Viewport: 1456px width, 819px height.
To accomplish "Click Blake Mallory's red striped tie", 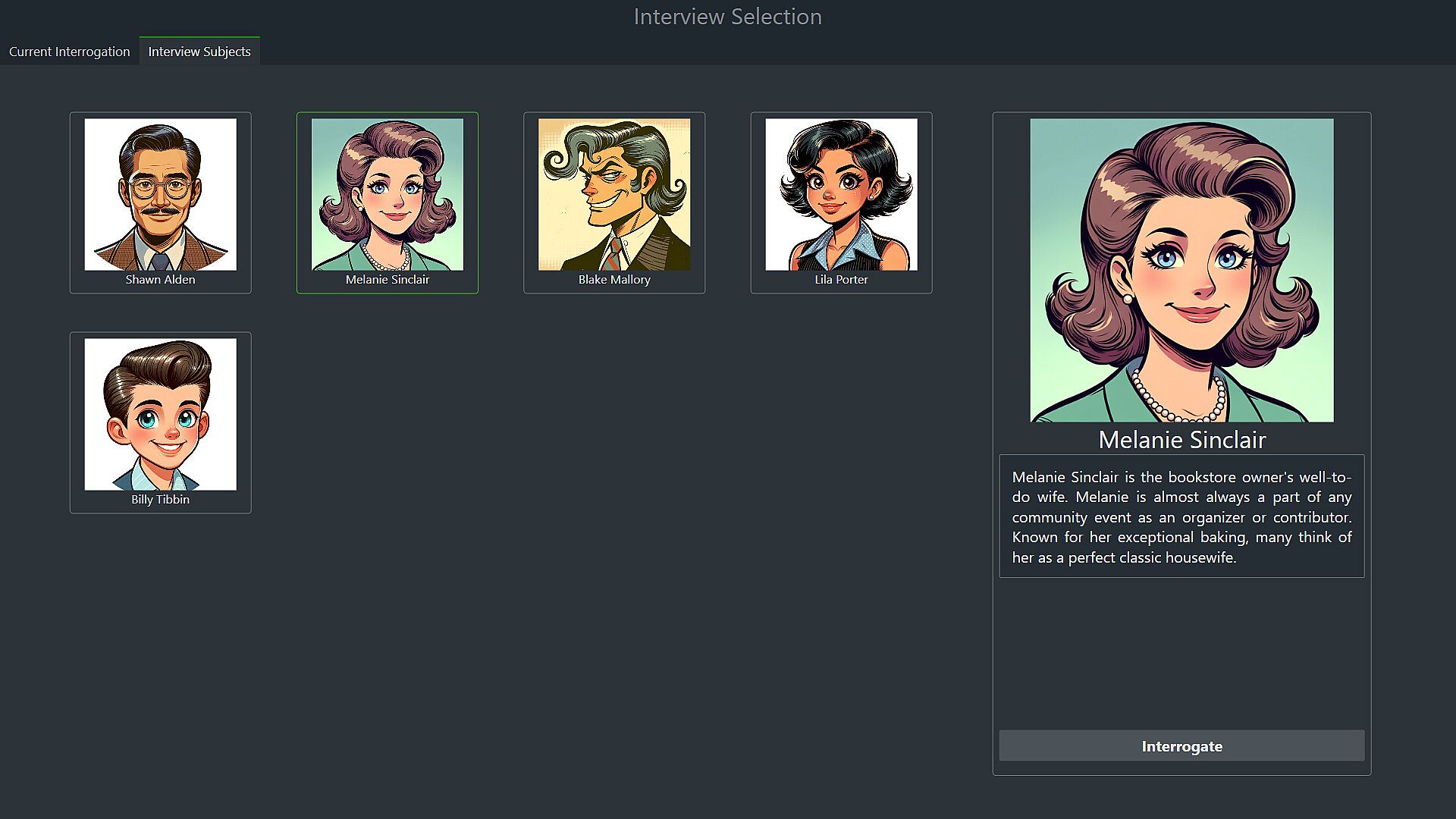I will (613, 256).
